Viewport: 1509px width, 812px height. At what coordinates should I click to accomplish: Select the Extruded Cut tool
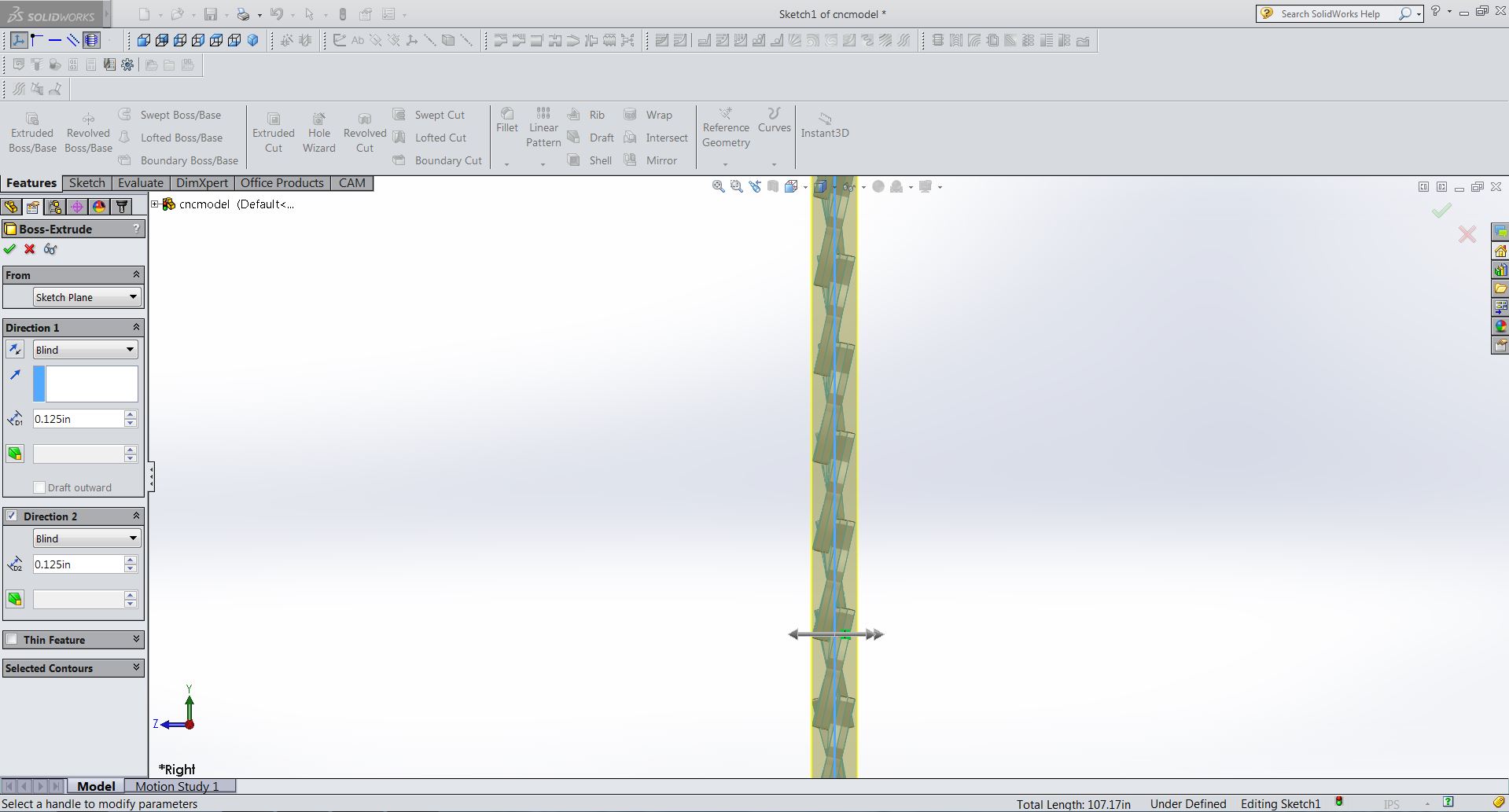273,131
